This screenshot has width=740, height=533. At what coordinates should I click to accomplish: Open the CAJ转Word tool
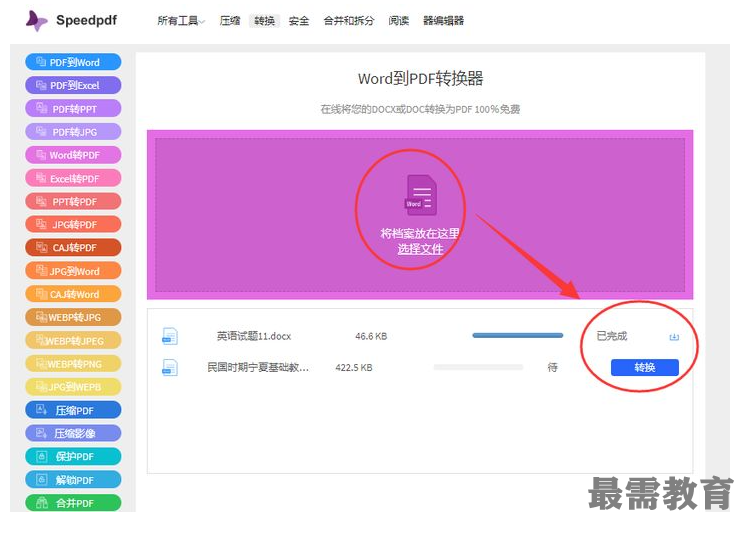click(73, 294)
